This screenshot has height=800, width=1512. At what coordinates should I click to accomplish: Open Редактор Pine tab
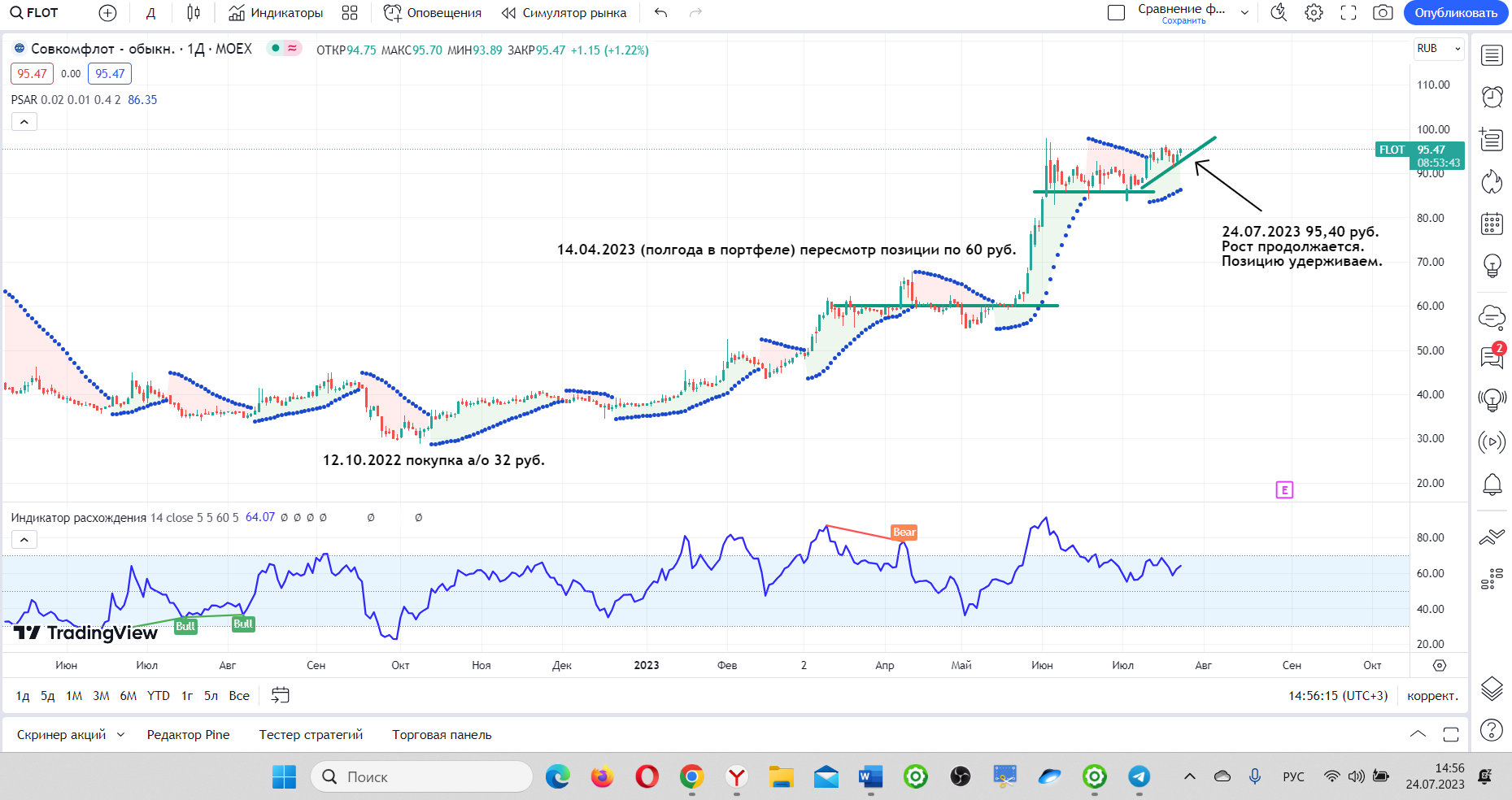coord(188,735)
